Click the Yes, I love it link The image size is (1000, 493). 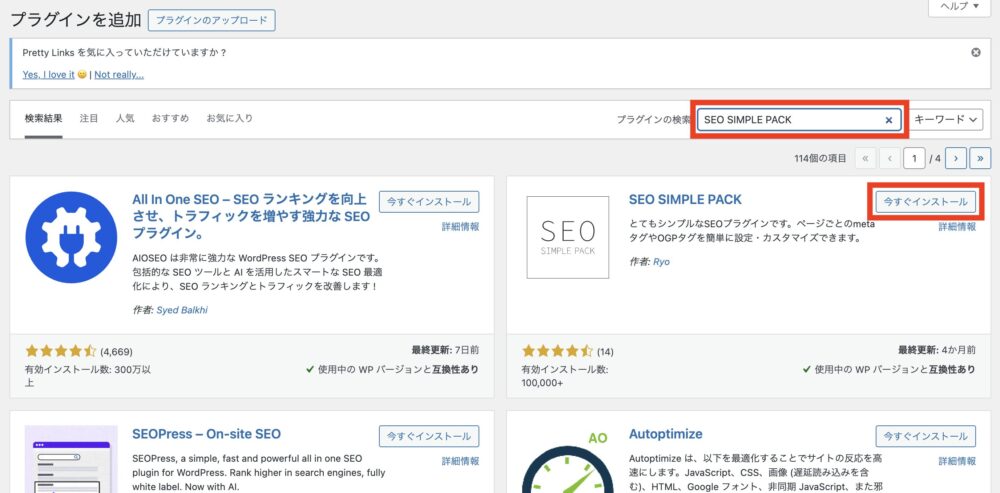[x=48, y=75]
